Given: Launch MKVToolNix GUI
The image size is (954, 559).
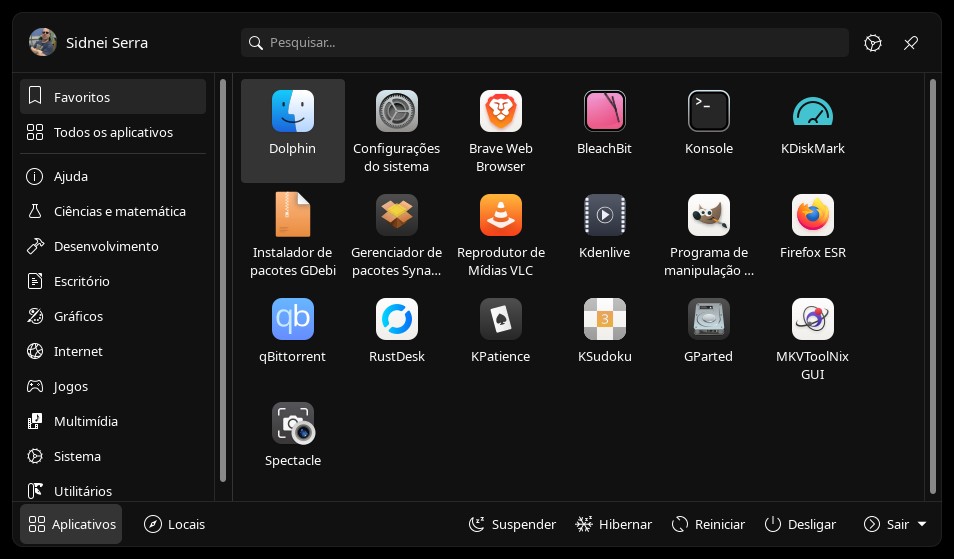Looking at the screenshot, I should tap(813, 339).
